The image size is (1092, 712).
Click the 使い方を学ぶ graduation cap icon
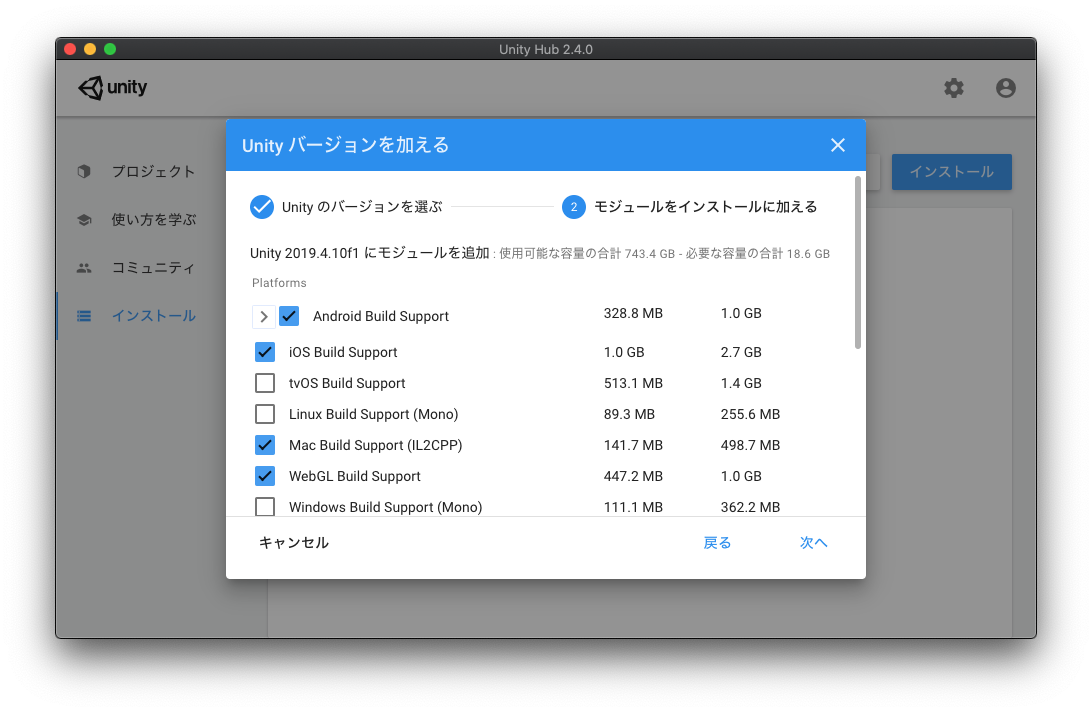[x=84, y=220]
